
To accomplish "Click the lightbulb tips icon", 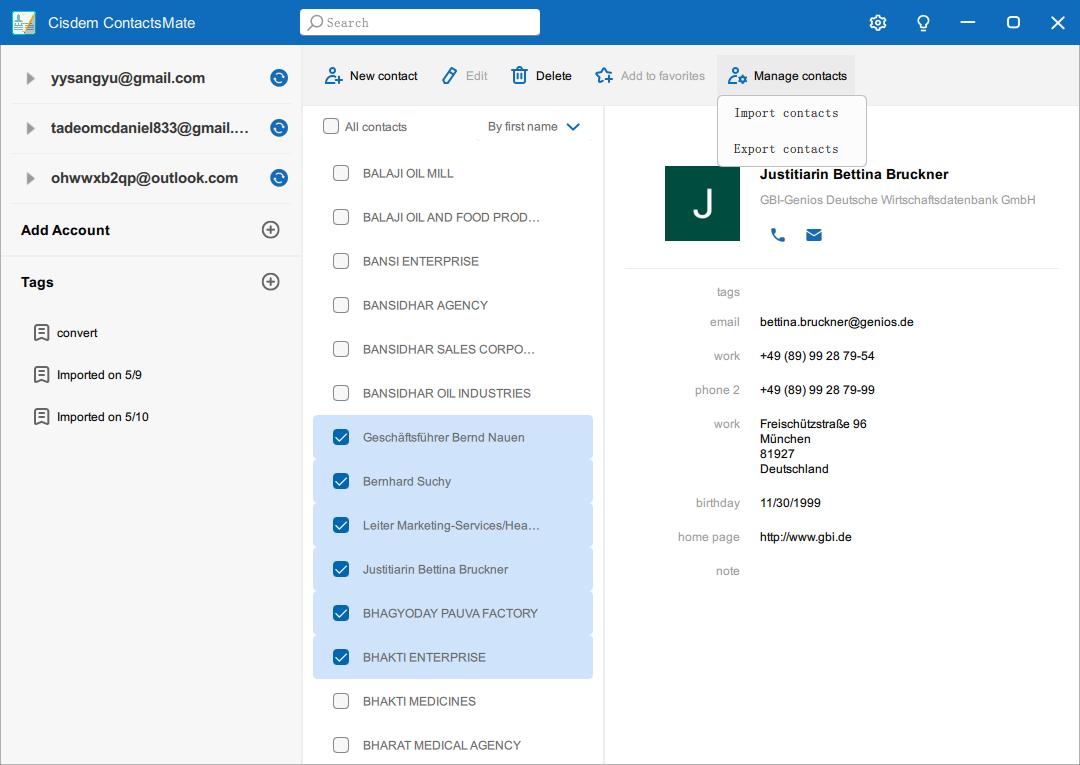I will tap(923, 22).
